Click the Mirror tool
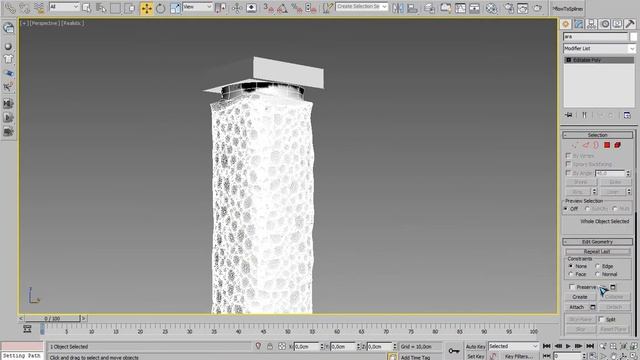The image size is (640, 360). pyautogui.click(x=398, y=8)
